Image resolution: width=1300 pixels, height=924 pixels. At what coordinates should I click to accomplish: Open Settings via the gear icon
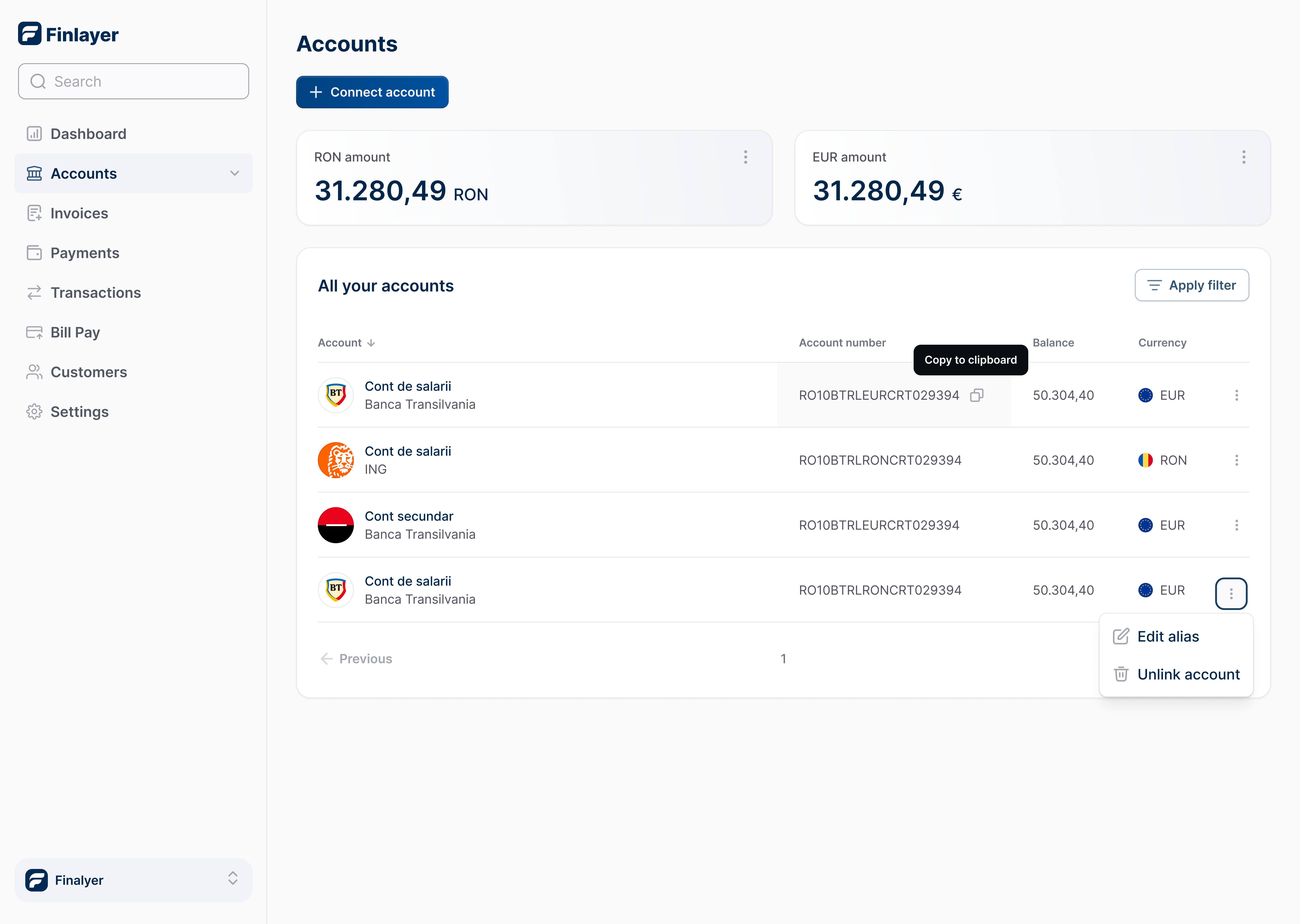[x=34, y=411]
